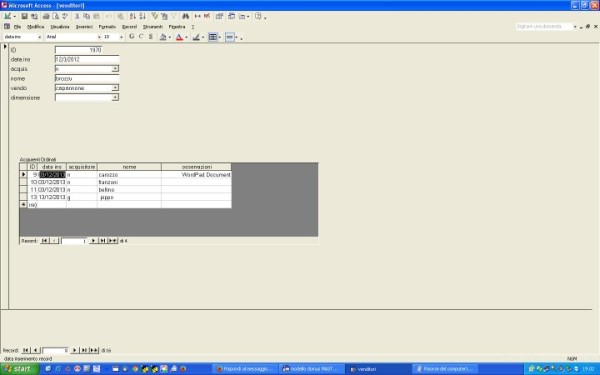Click the Save icon in the toolbar

[24, 16]
